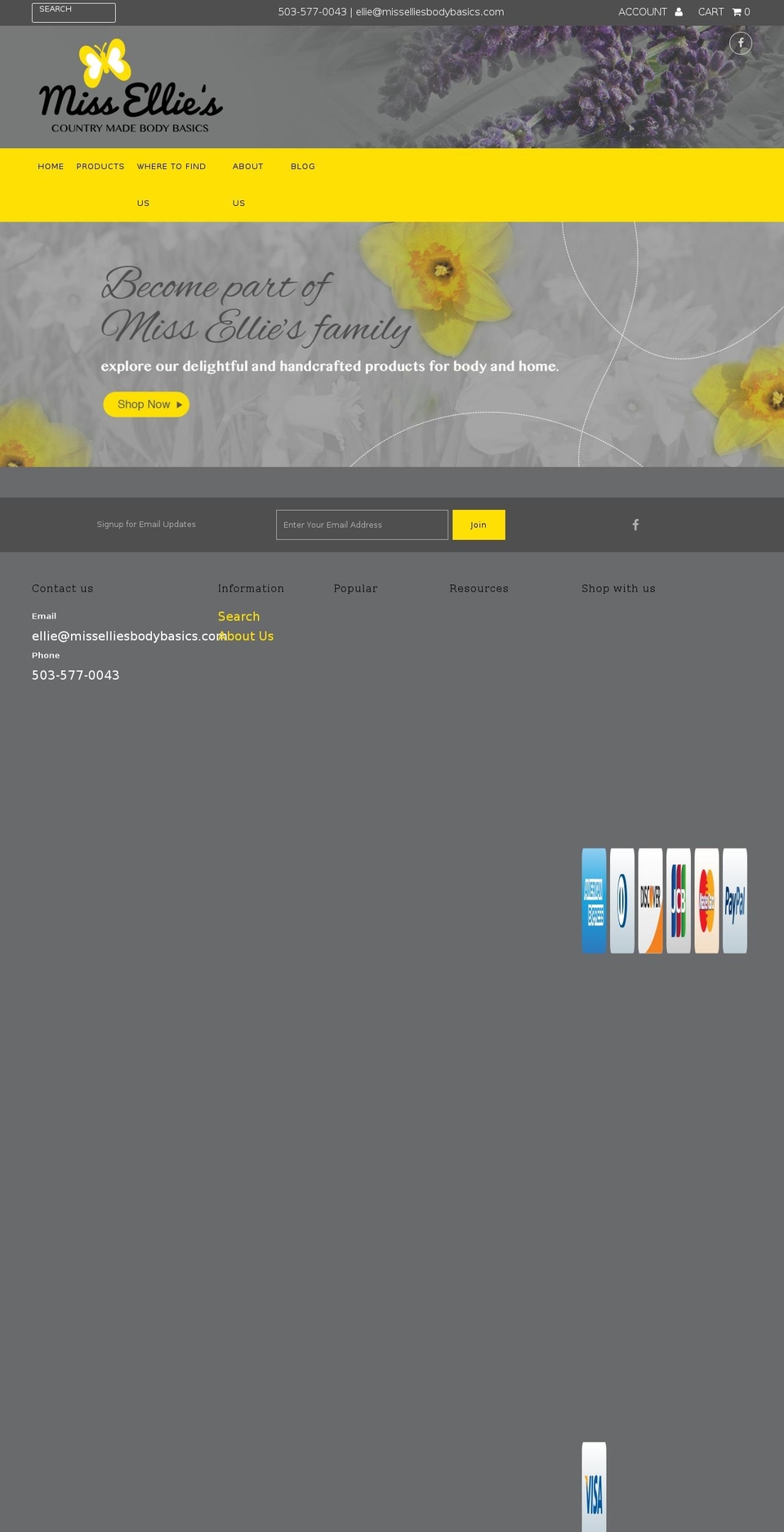
Task: Click the American Express payment icon
Action: [x=594, y=900]
